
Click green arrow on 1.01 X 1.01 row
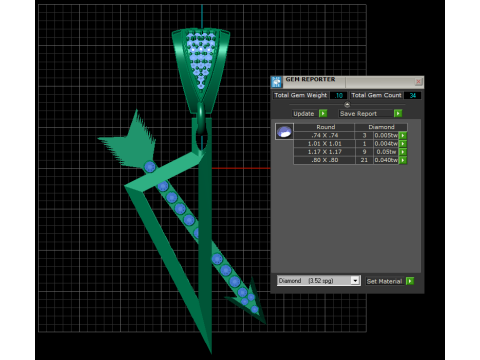(403, 144)
